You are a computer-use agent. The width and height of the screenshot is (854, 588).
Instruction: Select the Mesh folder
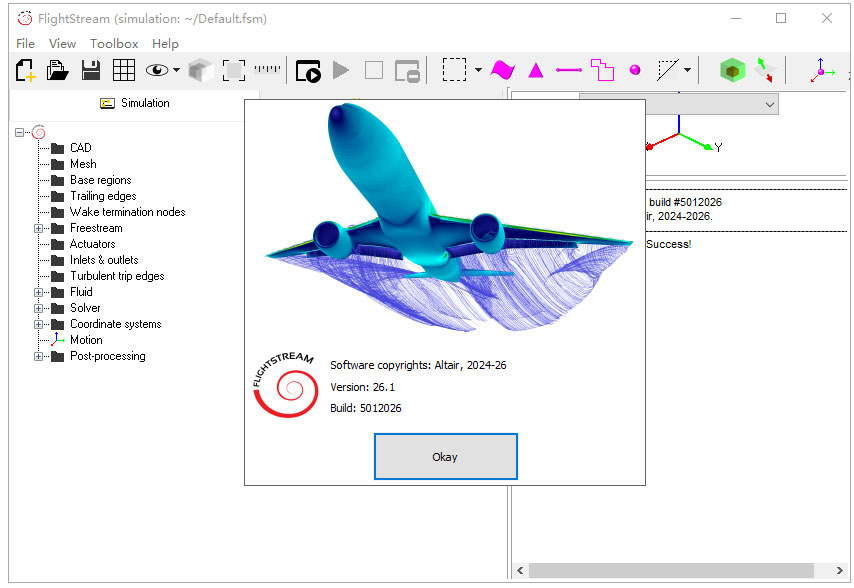[83, 164]
